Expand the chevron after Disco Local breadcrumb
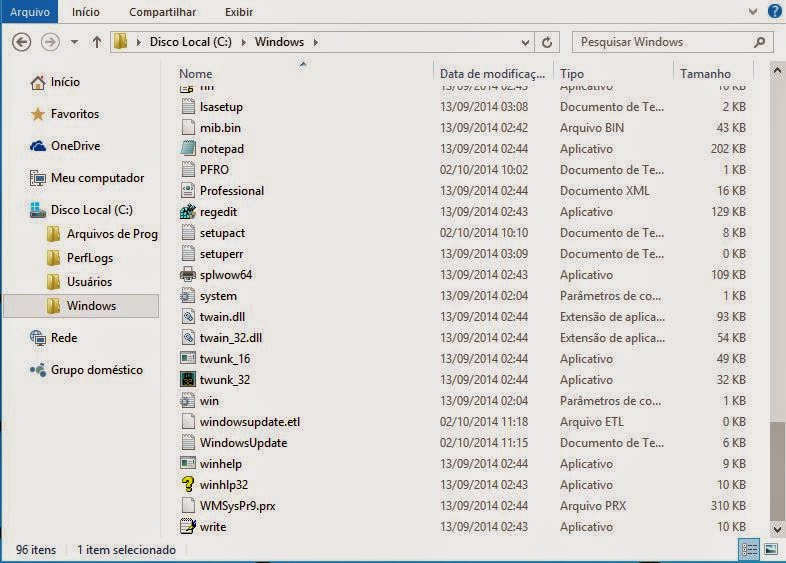 (x=244, y=43)
